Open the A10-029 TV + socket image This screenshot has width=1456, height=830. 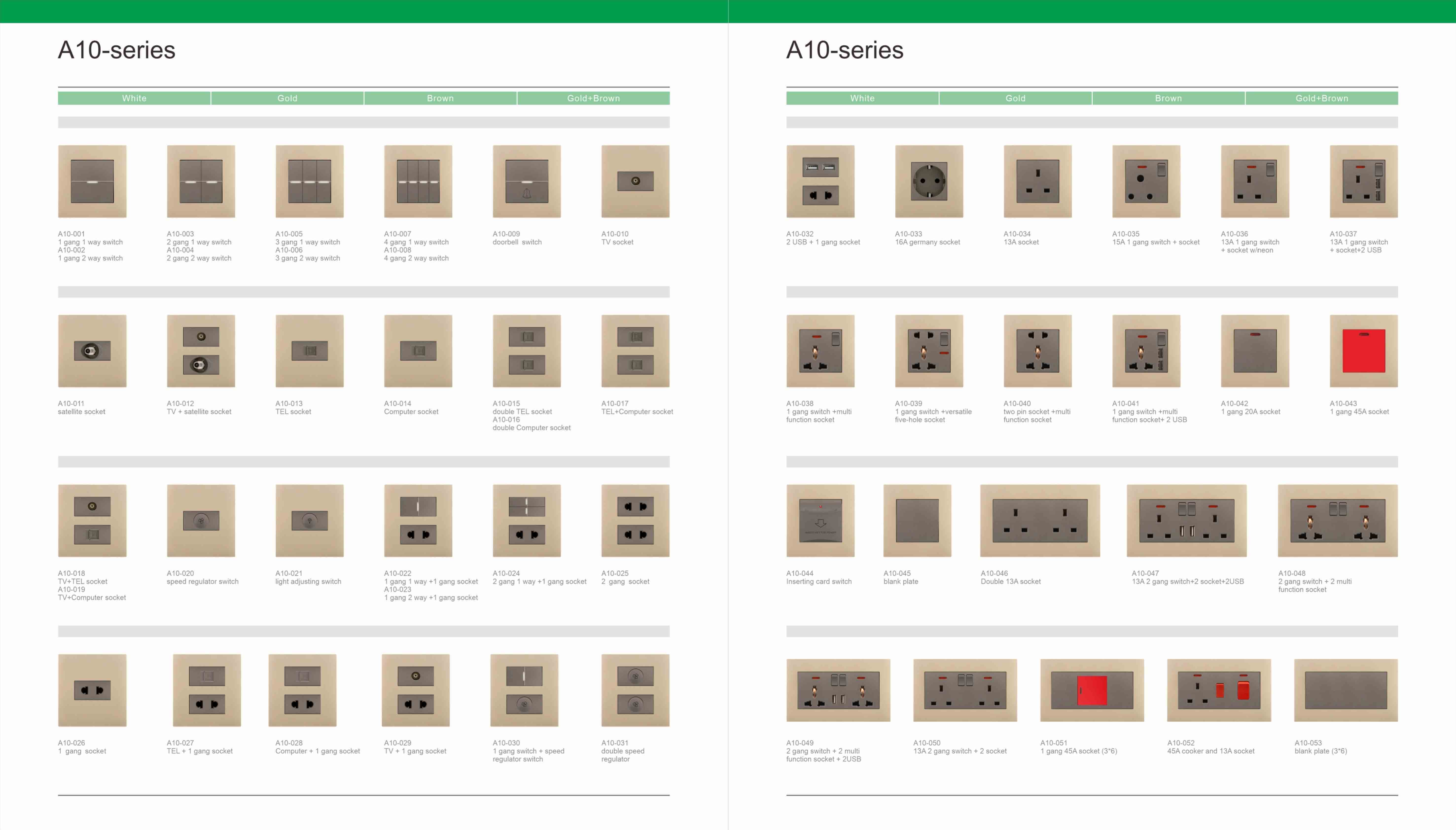coord(416,690)
